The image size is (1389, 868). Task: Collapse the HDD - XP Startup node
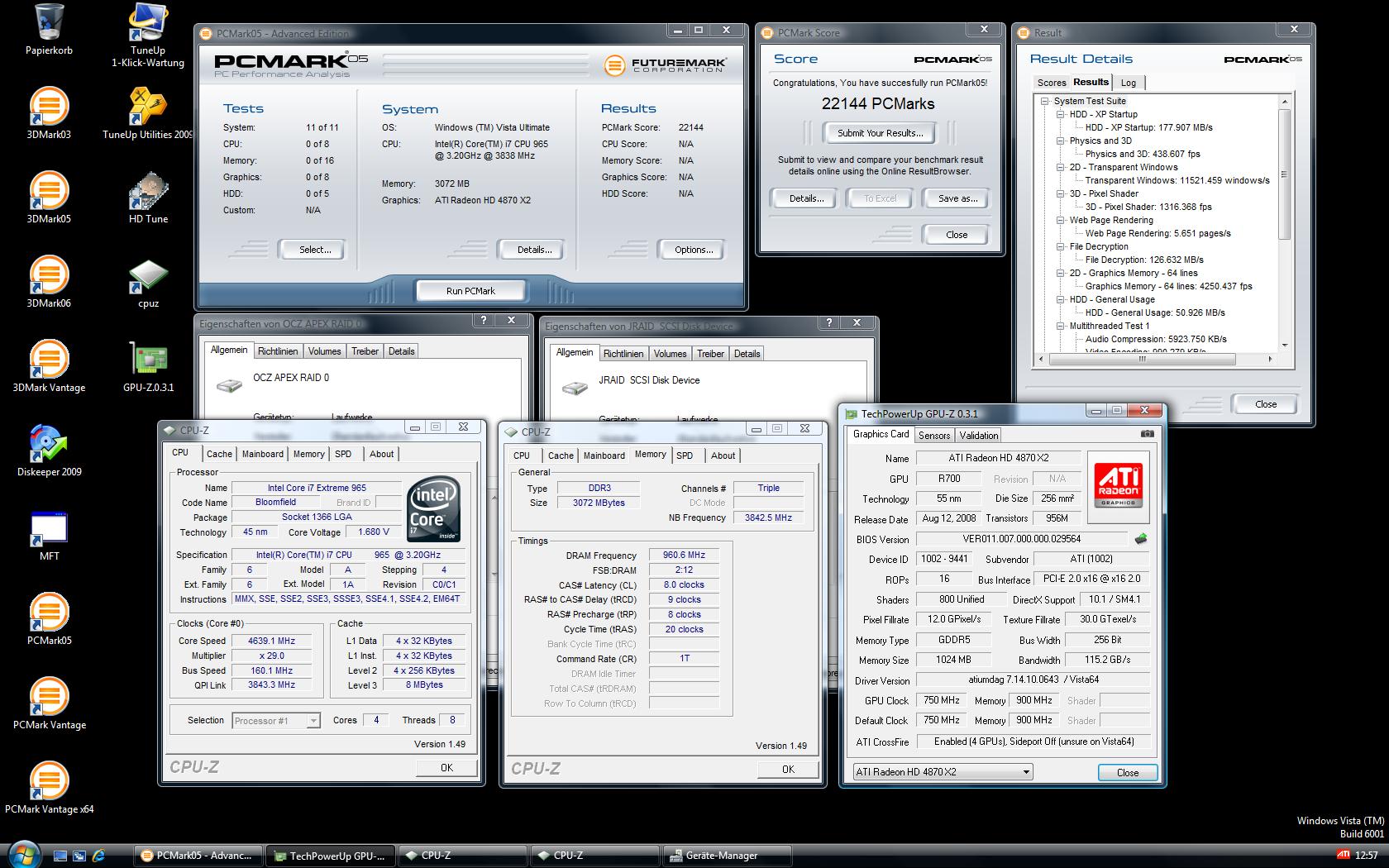(1061, 114)
